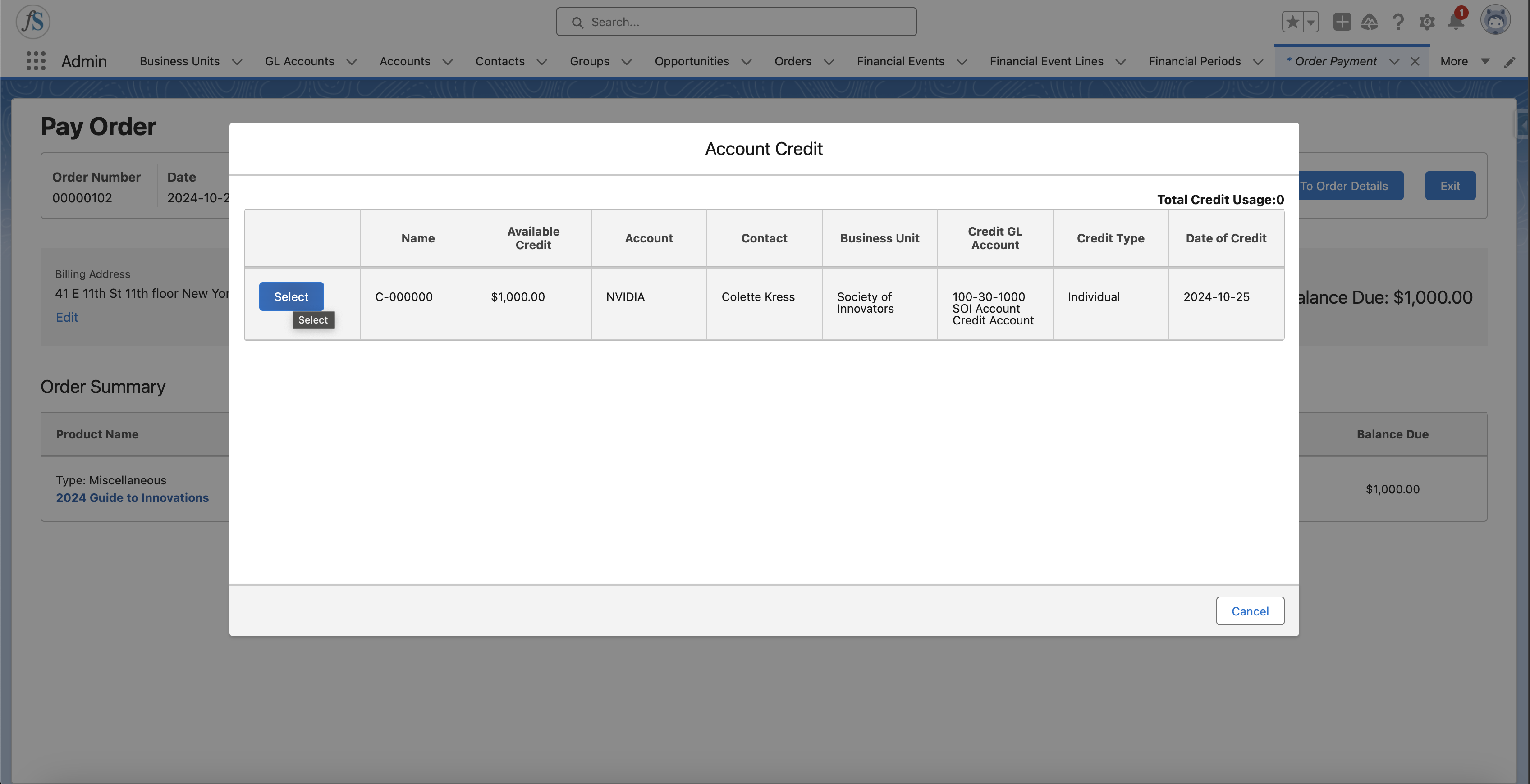Expand Contacts tab chevron
This screenshot has height=784, width=1530.
click(x=542, y=62)
